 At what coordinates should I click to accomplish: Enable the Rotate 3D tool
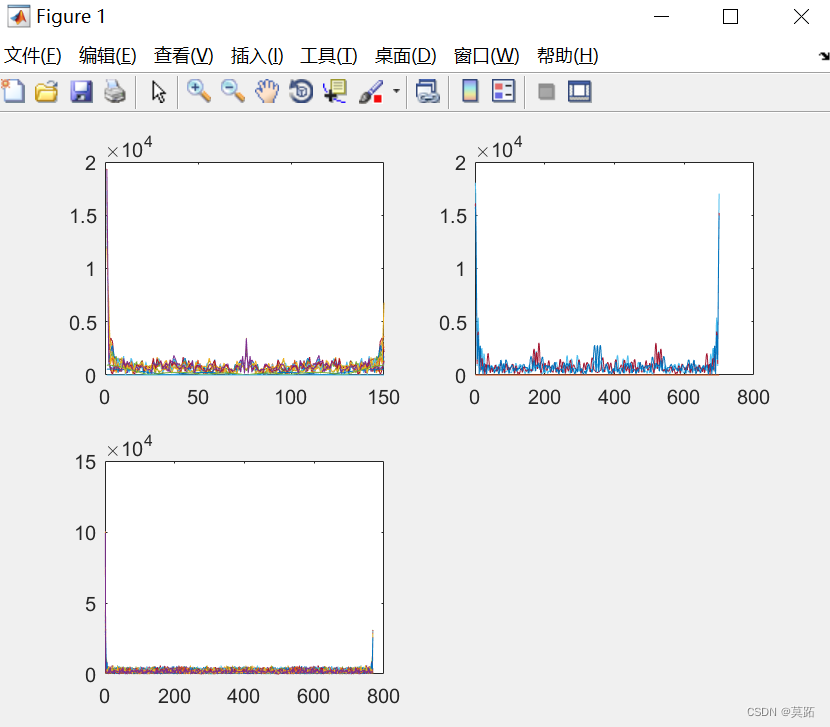(x=301, y=91)
